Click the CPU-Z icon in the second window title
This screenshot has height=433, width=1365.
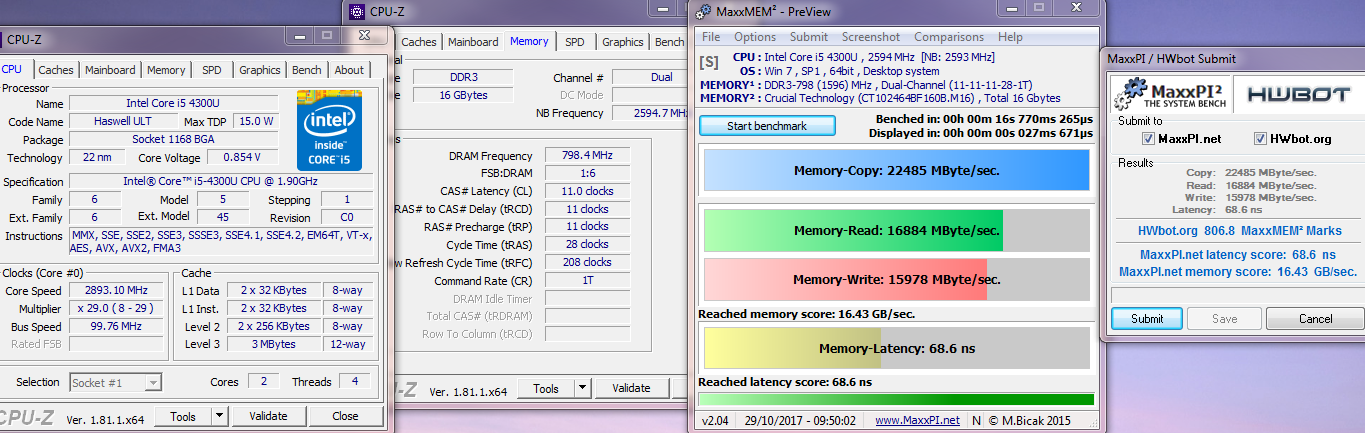[358, 12]
